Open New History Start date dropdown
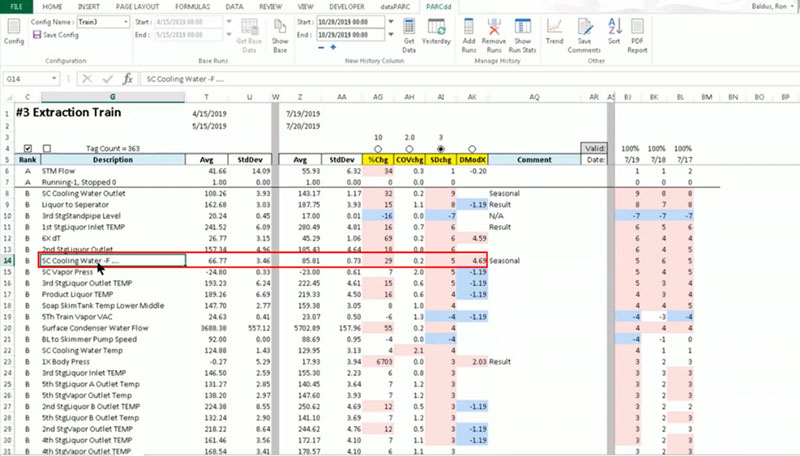 [x=390, y=22]
